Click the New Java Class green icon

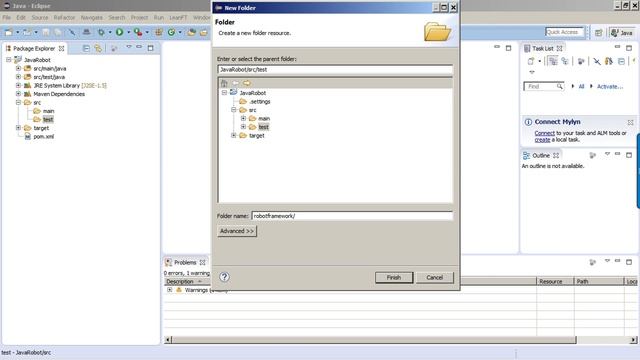171,32
